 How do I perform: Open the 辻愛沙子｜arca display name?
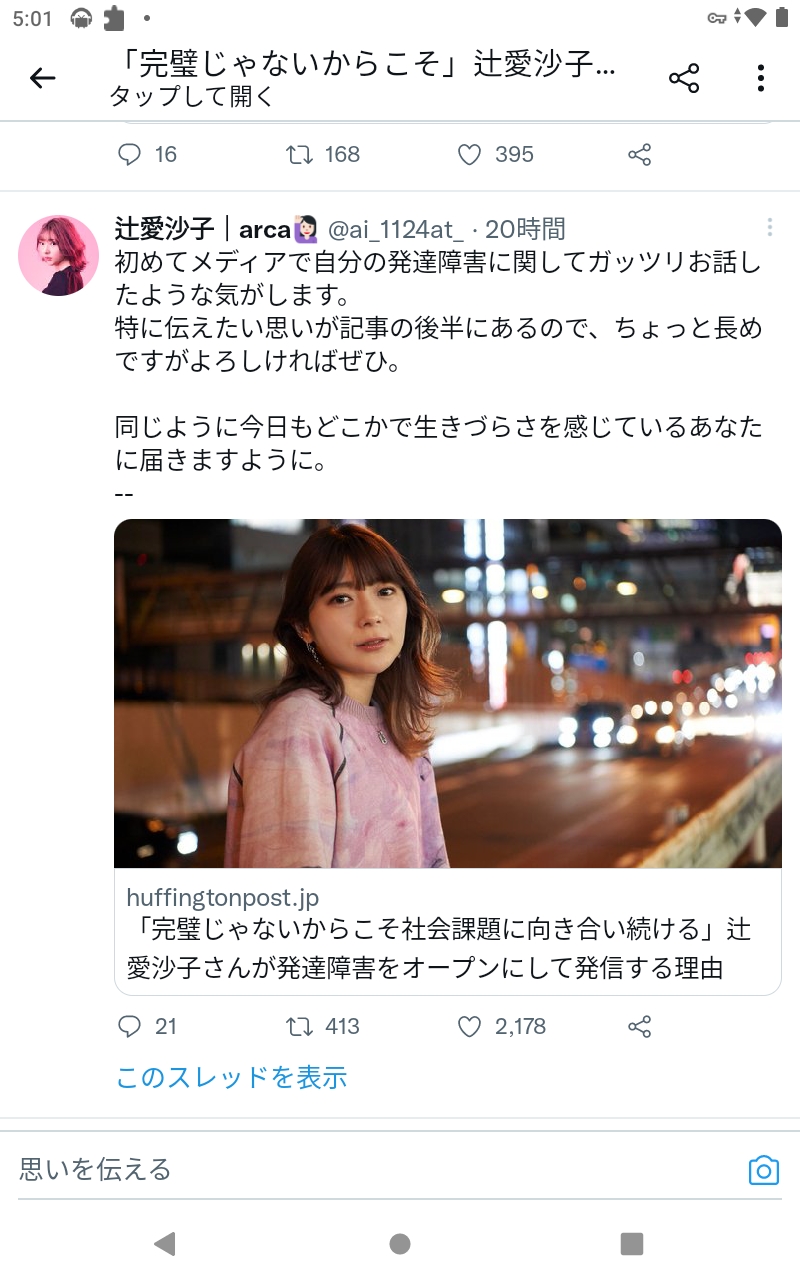tap(203, 229)
